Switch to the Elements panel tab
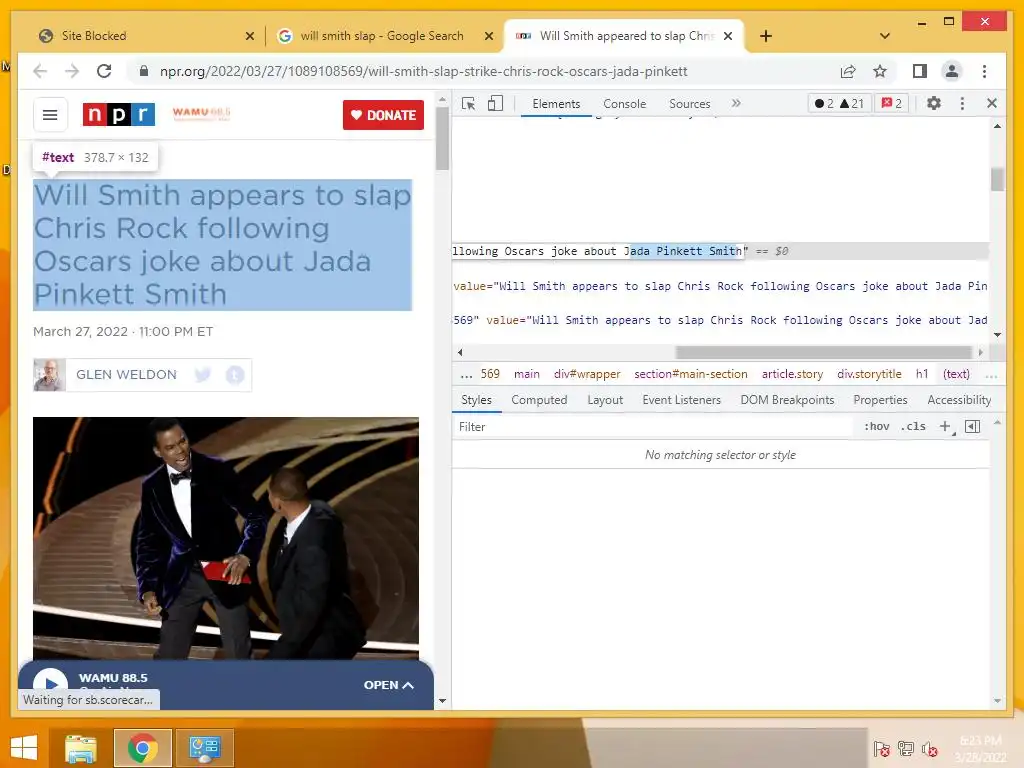 coord(556,104)
